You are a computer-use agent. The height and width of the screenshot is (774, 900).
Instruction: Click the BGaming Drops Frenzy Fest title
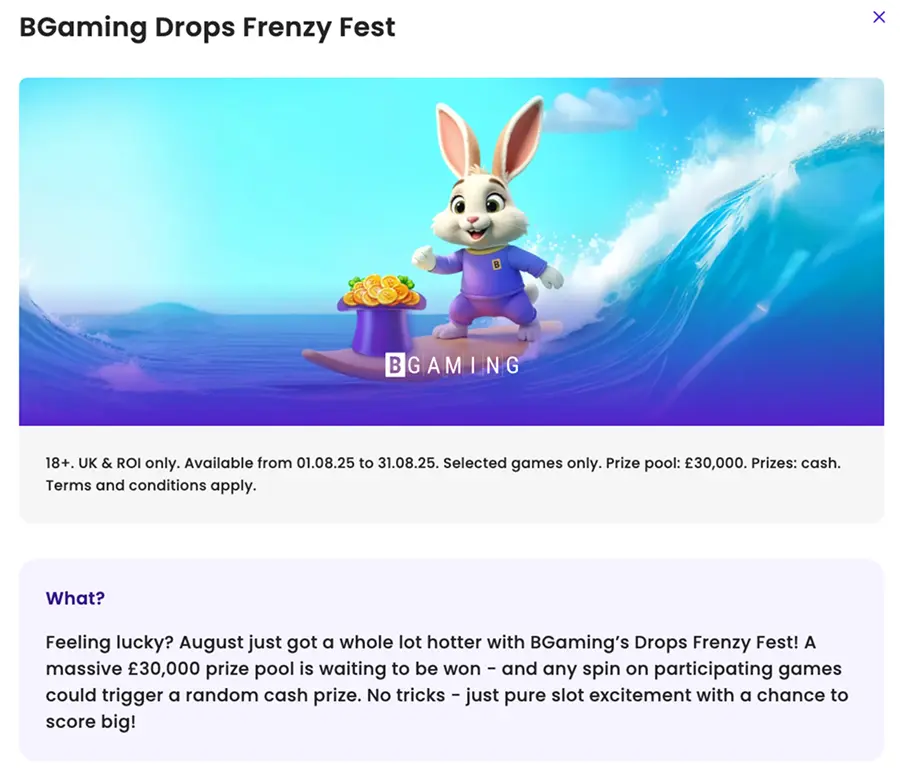tap(207, 27)
